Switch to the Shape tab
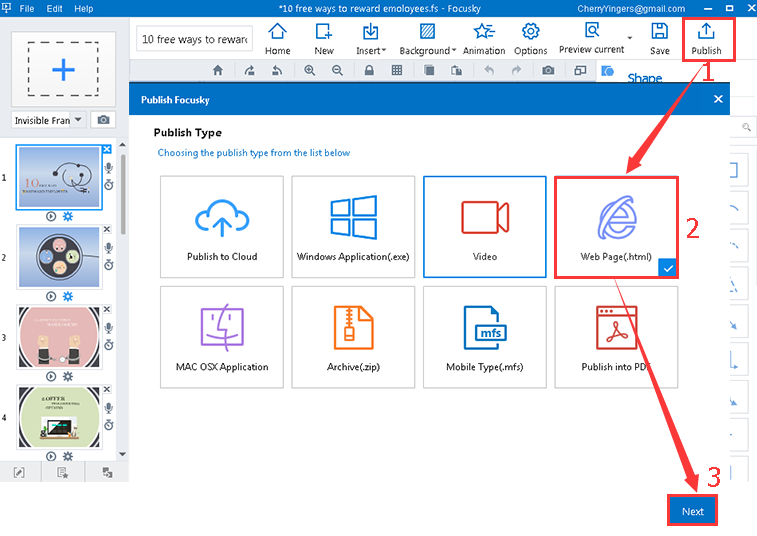The image size is (757, 536). tap(644, 77)
